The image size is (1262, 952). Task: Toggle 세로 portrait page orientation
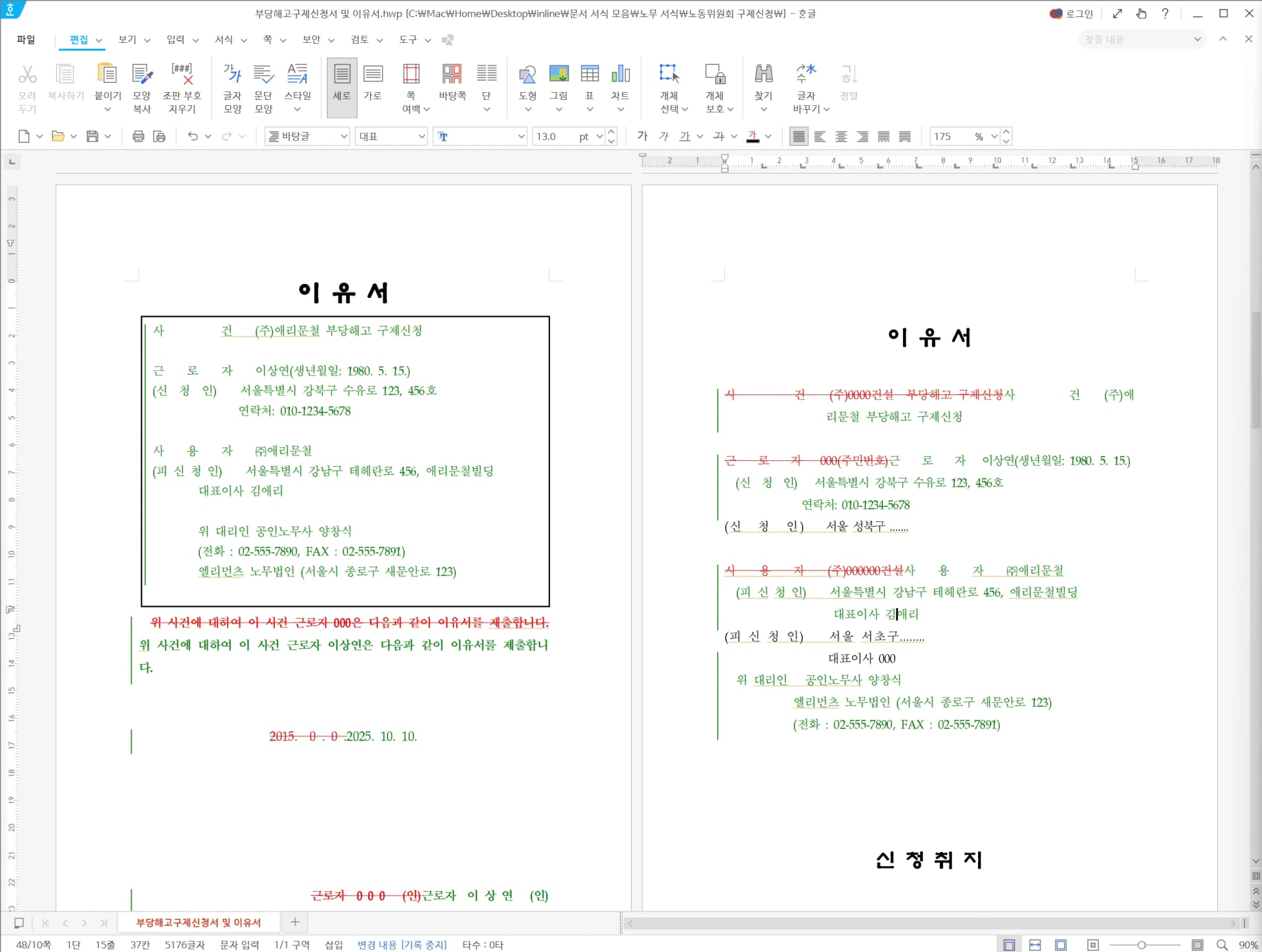click(342, 74)
